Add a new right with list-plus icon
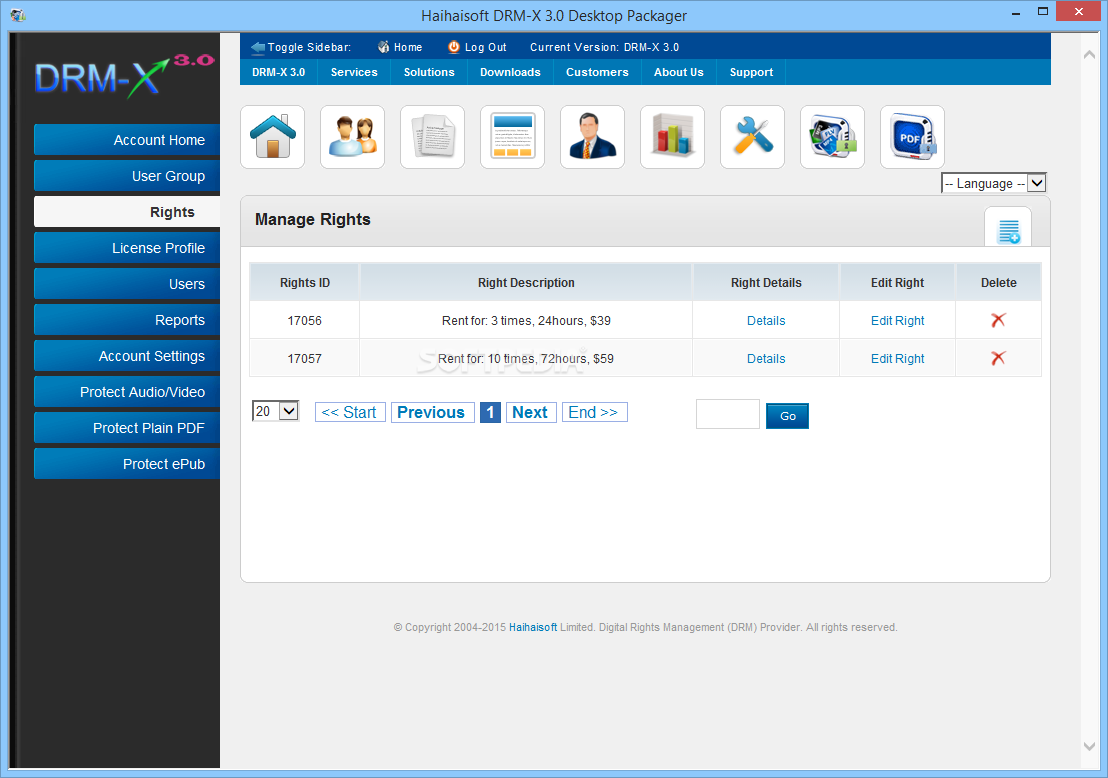 1008,230
